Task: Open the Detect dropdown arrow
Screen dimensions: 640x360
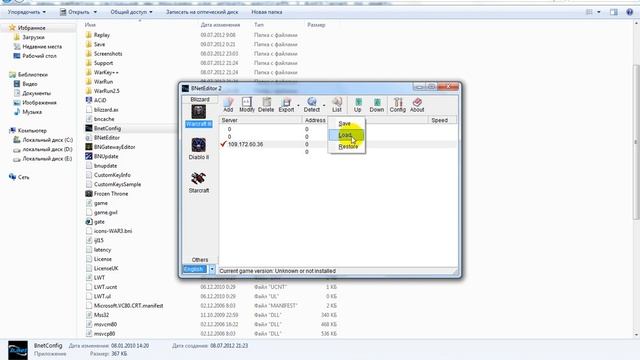Action: pos(324,106)
